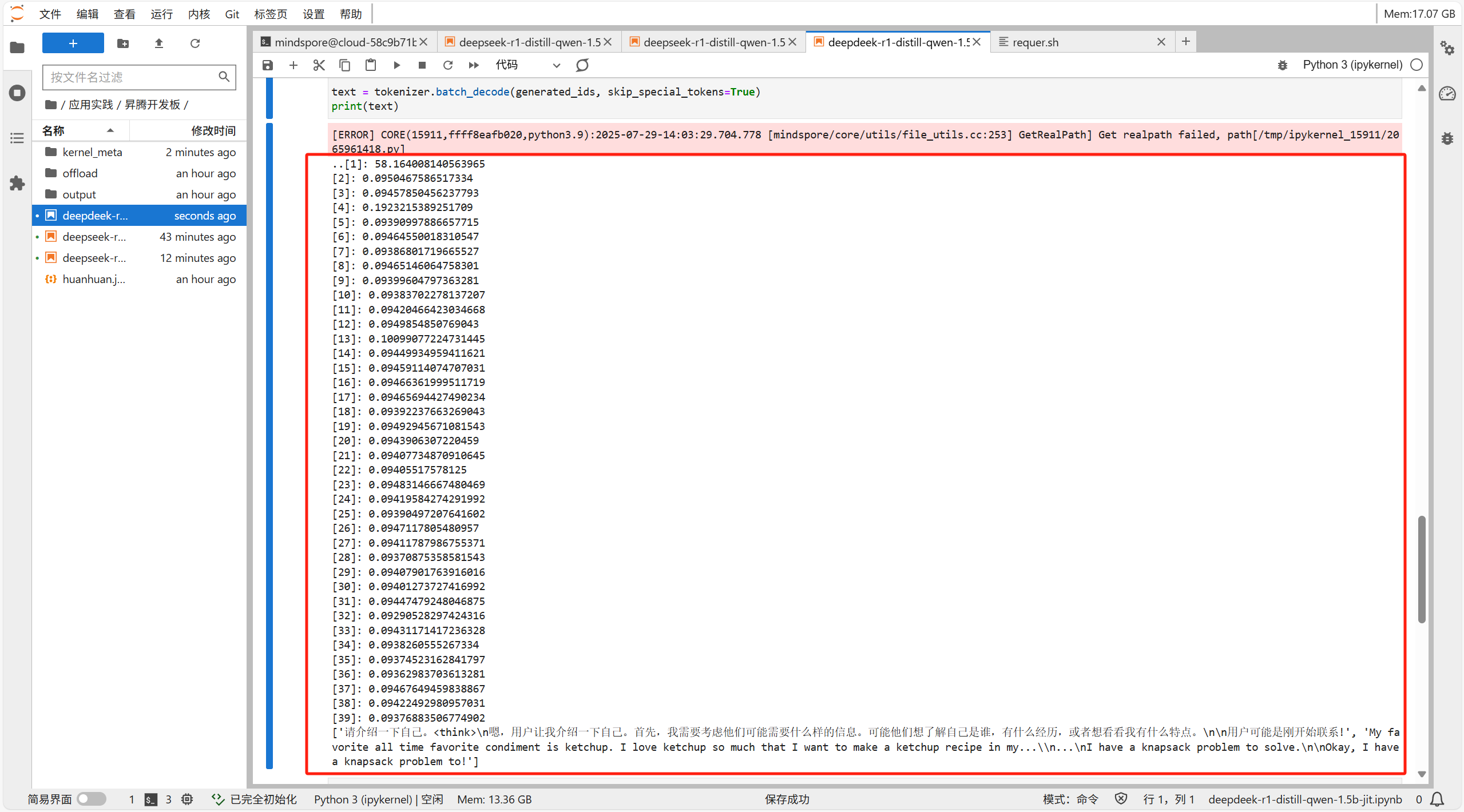
Task: Open the 代码 cell type dropdown
Action: [527, 65]
